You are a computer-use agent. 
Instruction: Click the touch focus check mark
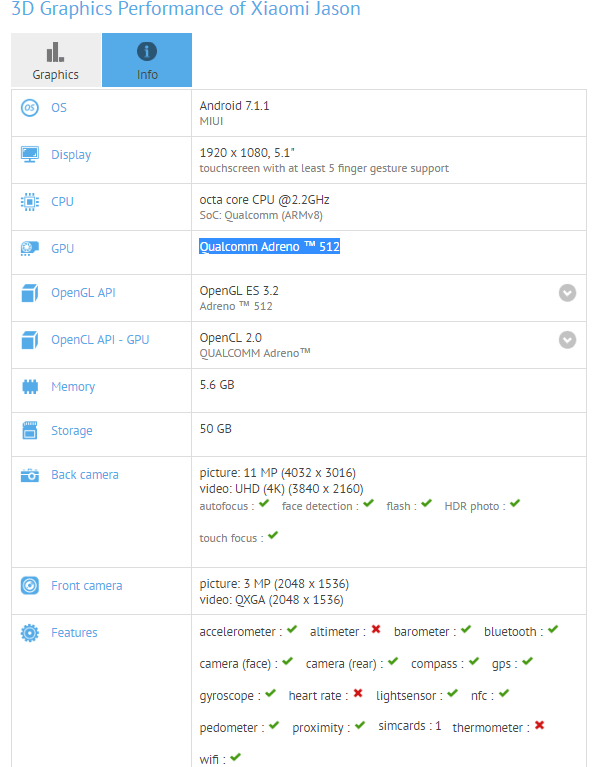(x=273, y=535)
